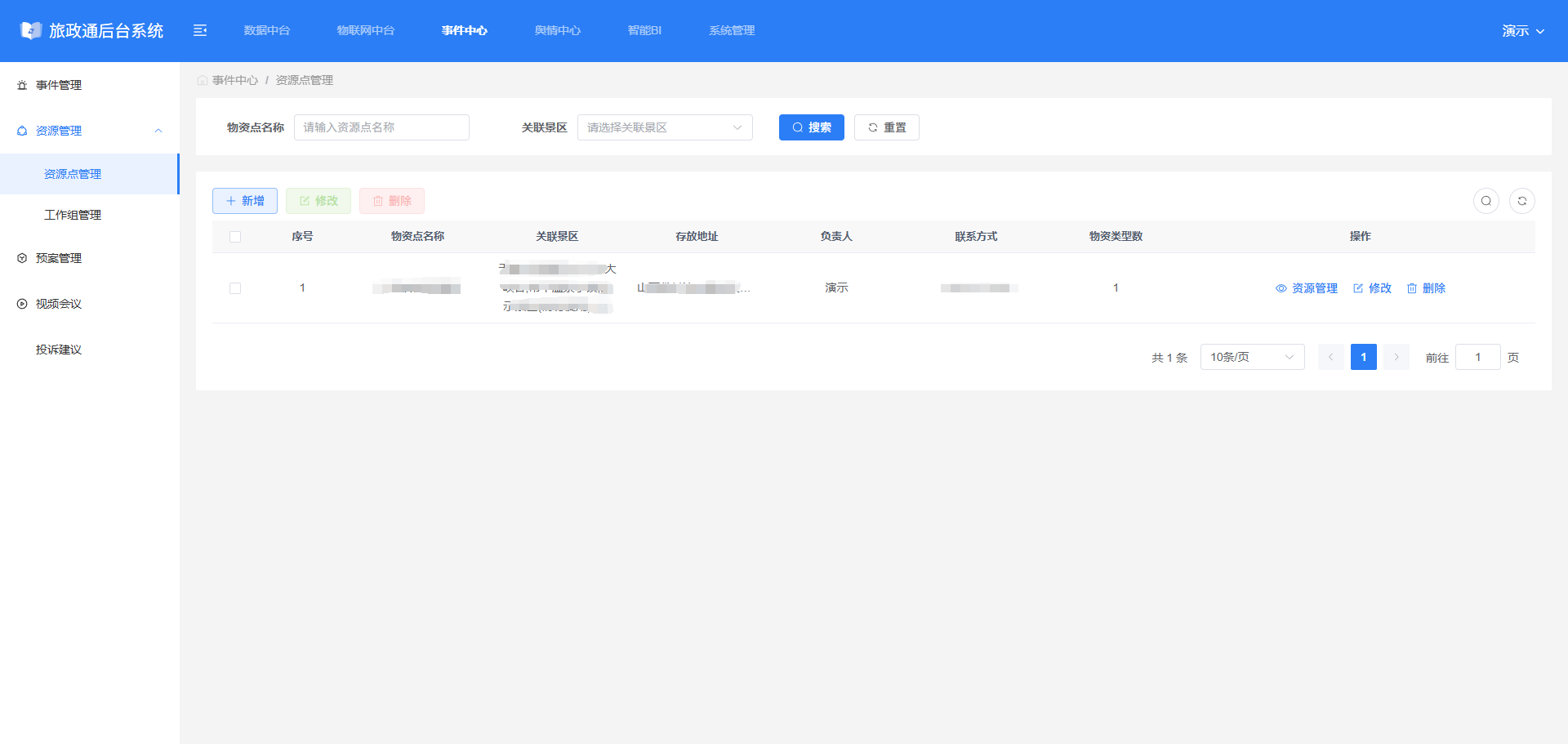Open the 智能BI top menu
1568x744 pixels.
point(644,30)
